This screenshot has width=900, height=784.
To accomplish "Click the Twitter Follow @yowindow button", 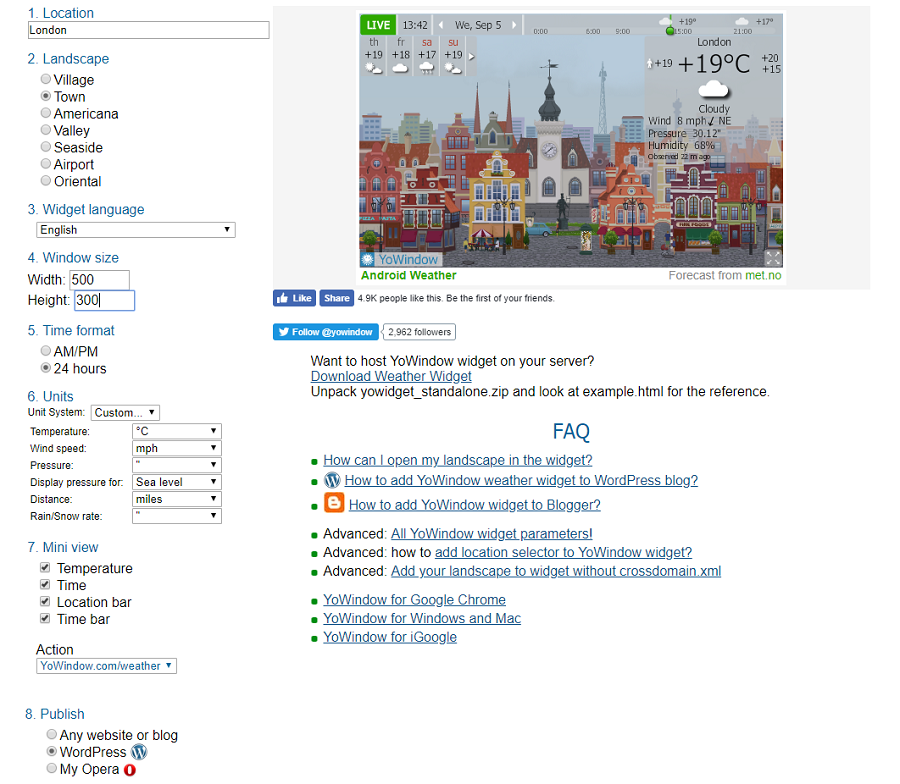I will coord(326,332).
